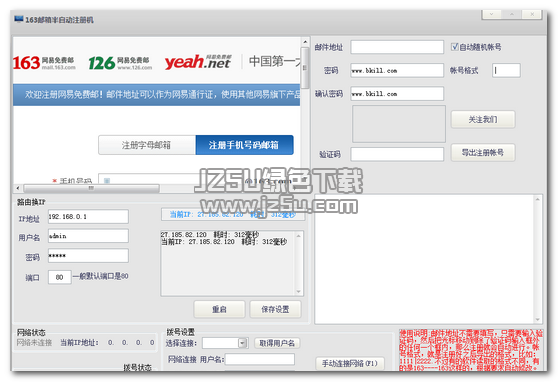Click browser horizontal scrollbar thumb

coord(91,188)
